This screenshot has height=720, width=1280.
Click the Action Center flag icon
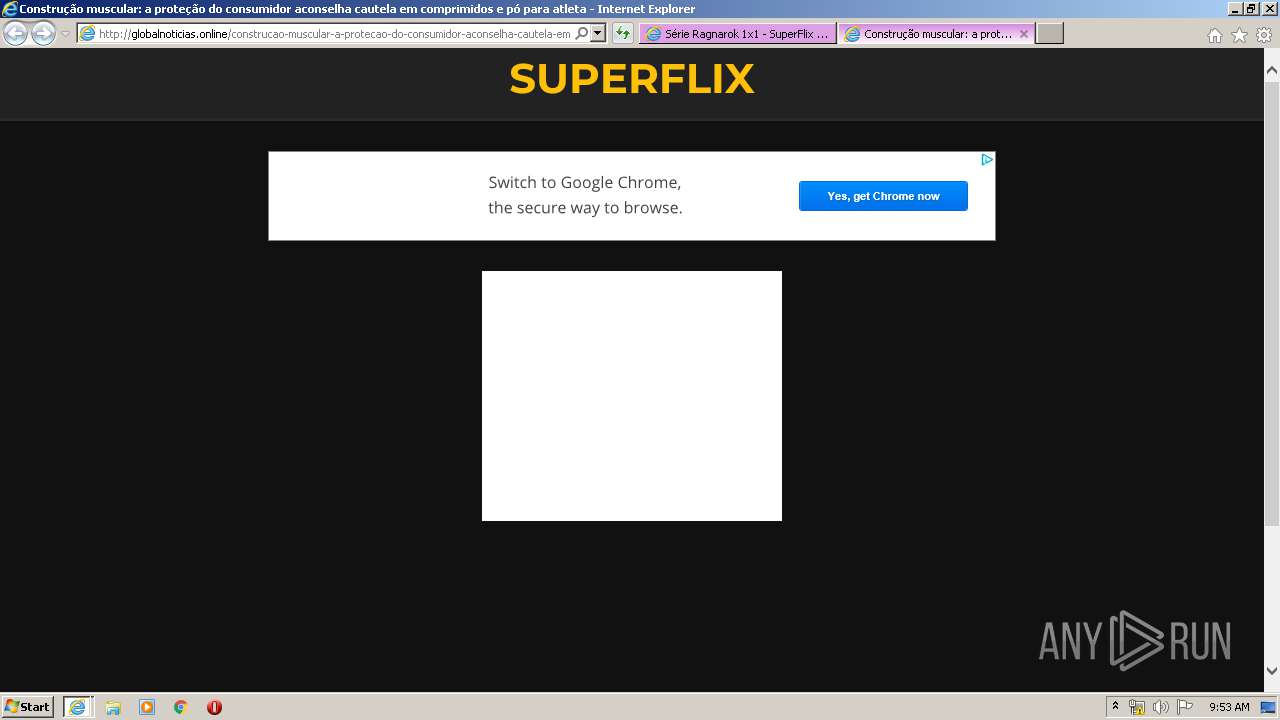(1184, 707)
